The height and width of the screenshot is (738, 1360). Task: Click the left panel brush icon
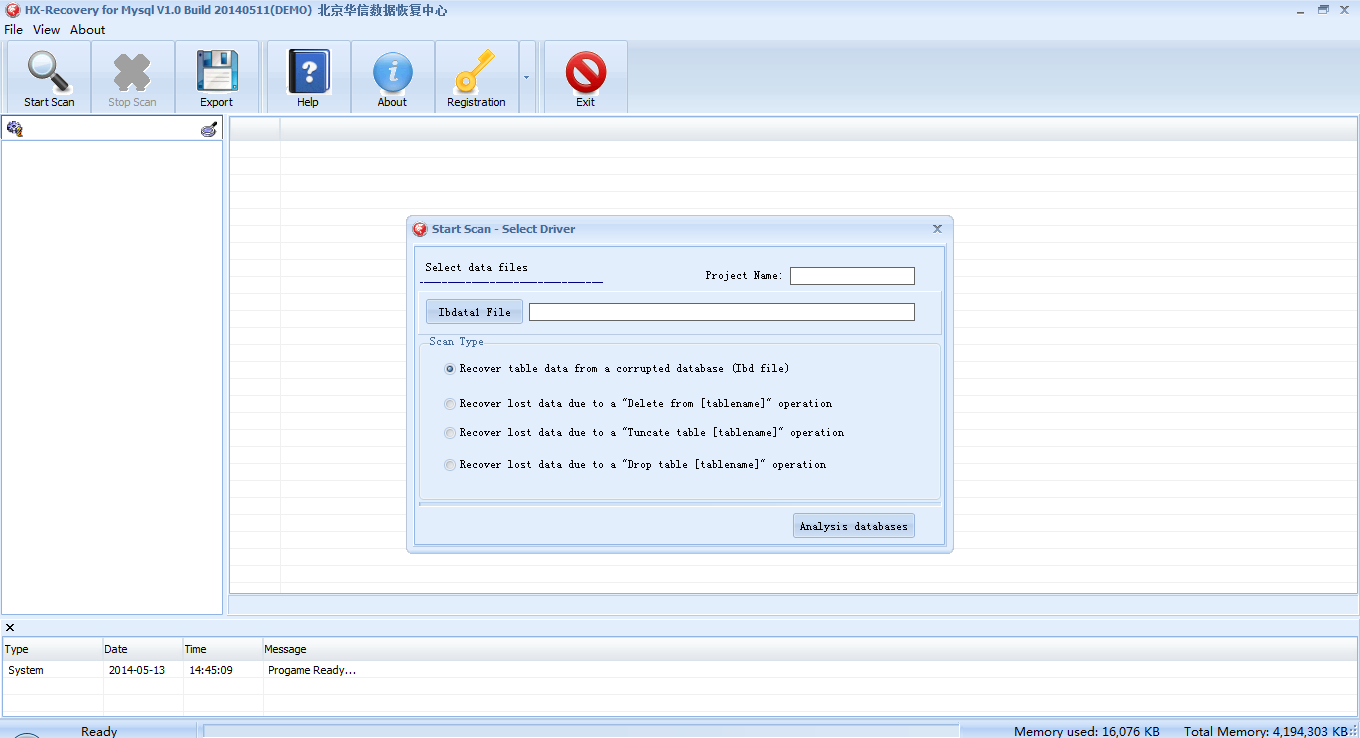(x=209, y=129)
